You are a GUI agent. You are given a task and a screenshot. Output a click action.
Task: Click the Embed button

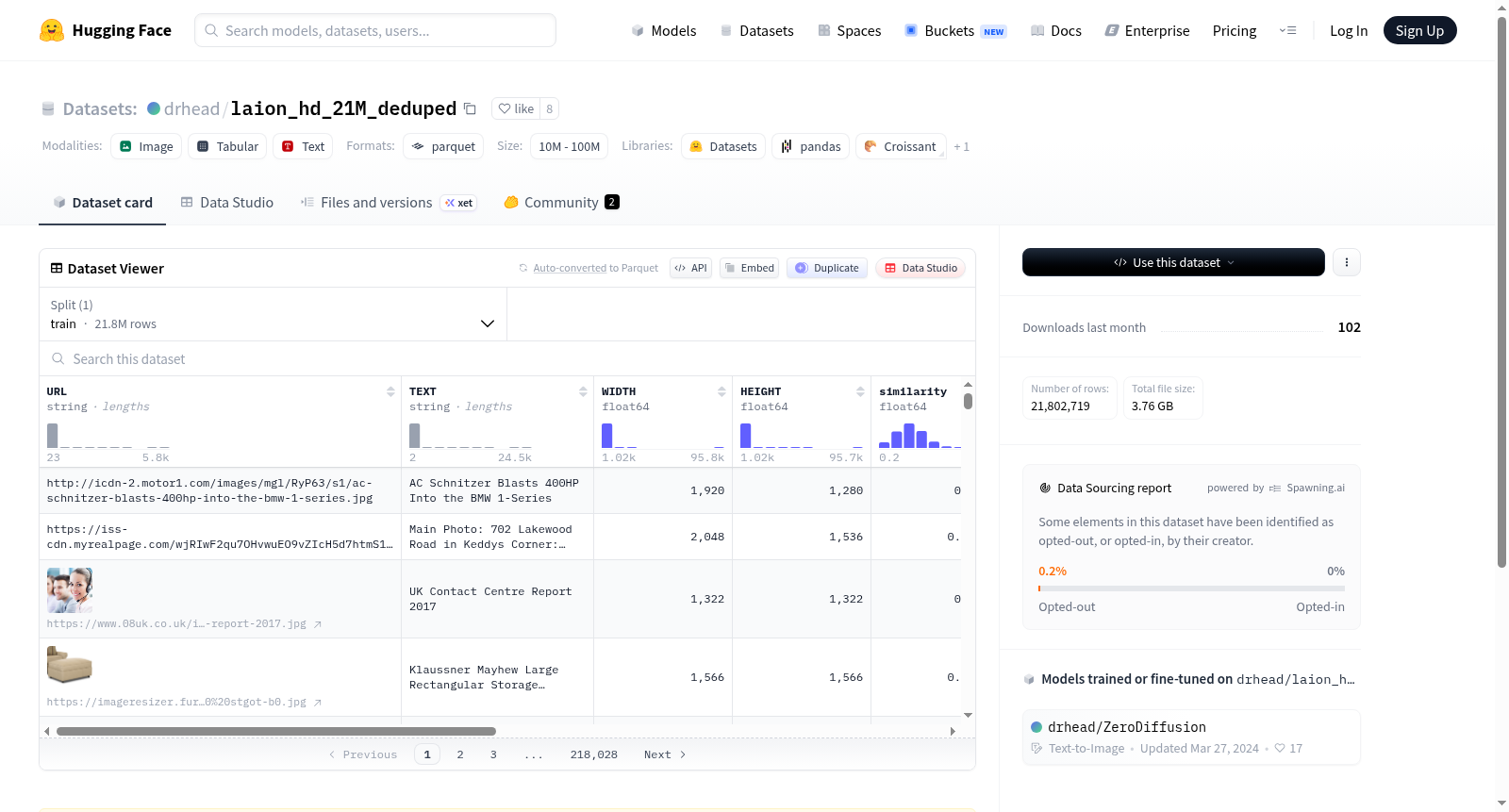click(x=749, y=268)
